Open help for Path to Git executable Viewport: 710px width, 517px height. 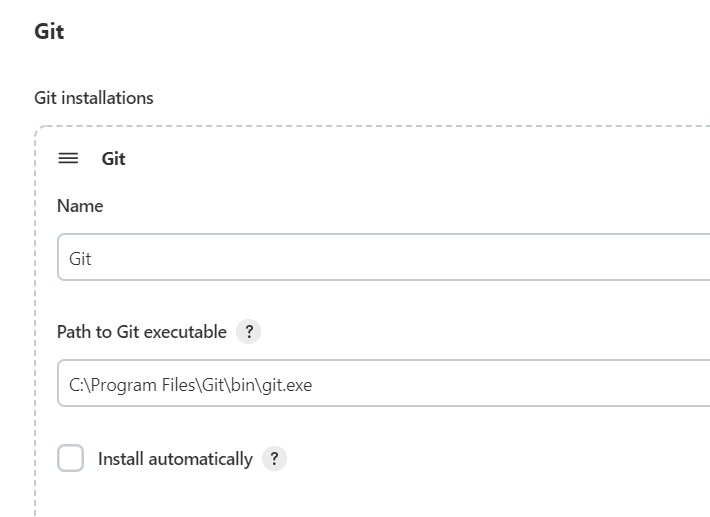pos(249,332)
